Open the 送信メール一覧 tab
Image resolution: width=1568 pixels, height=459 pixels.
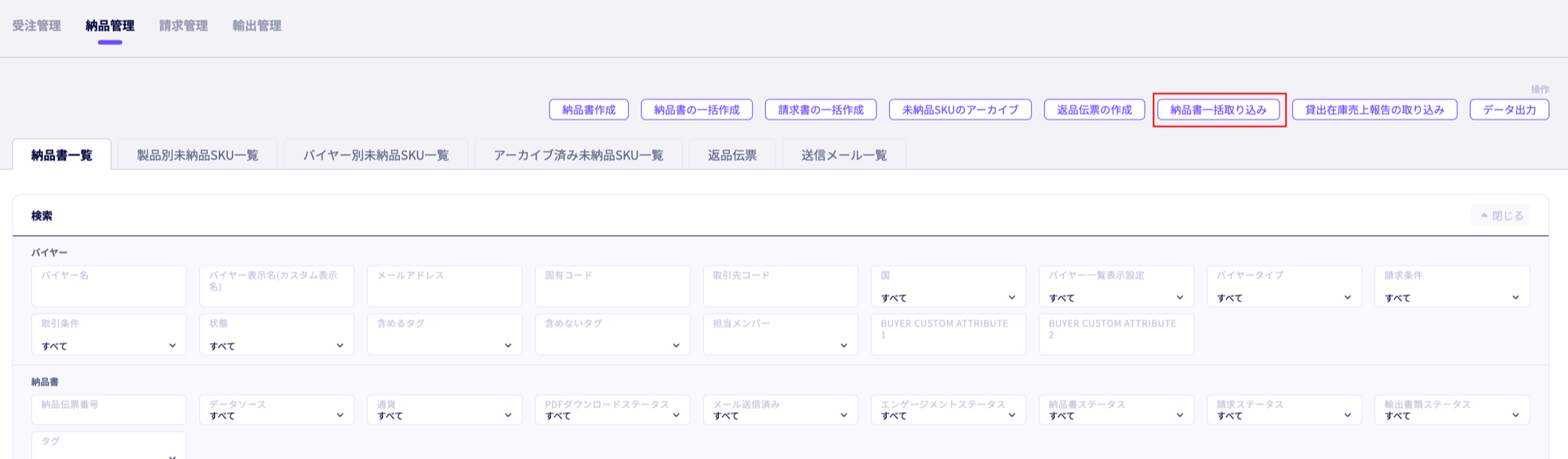pos(844,155)
